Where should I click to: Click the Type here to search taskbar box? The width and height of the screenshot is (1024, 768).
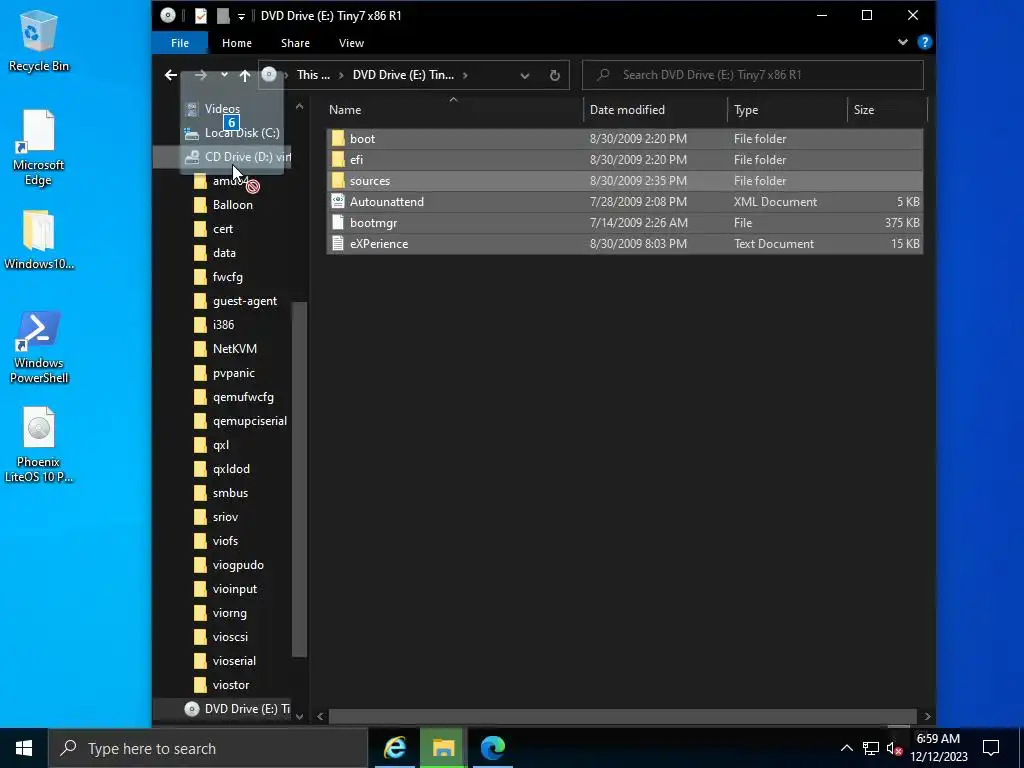208,748
